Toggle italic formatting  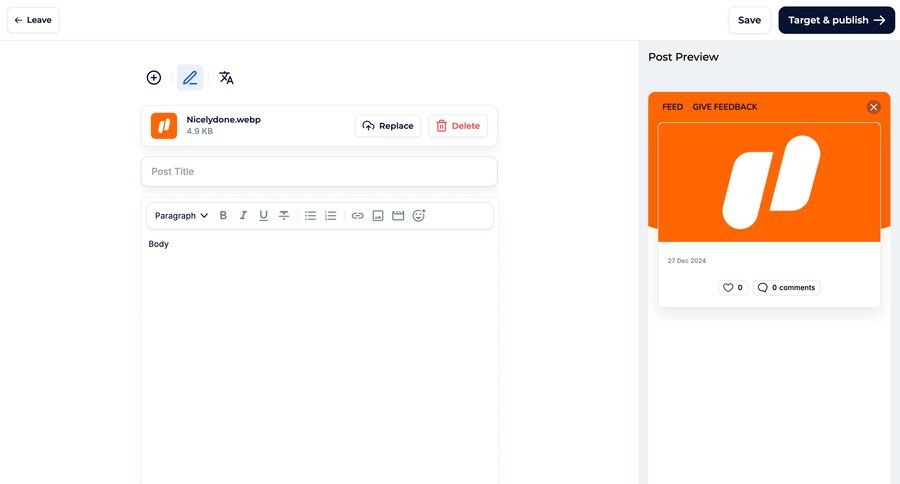tap(243, 215)
